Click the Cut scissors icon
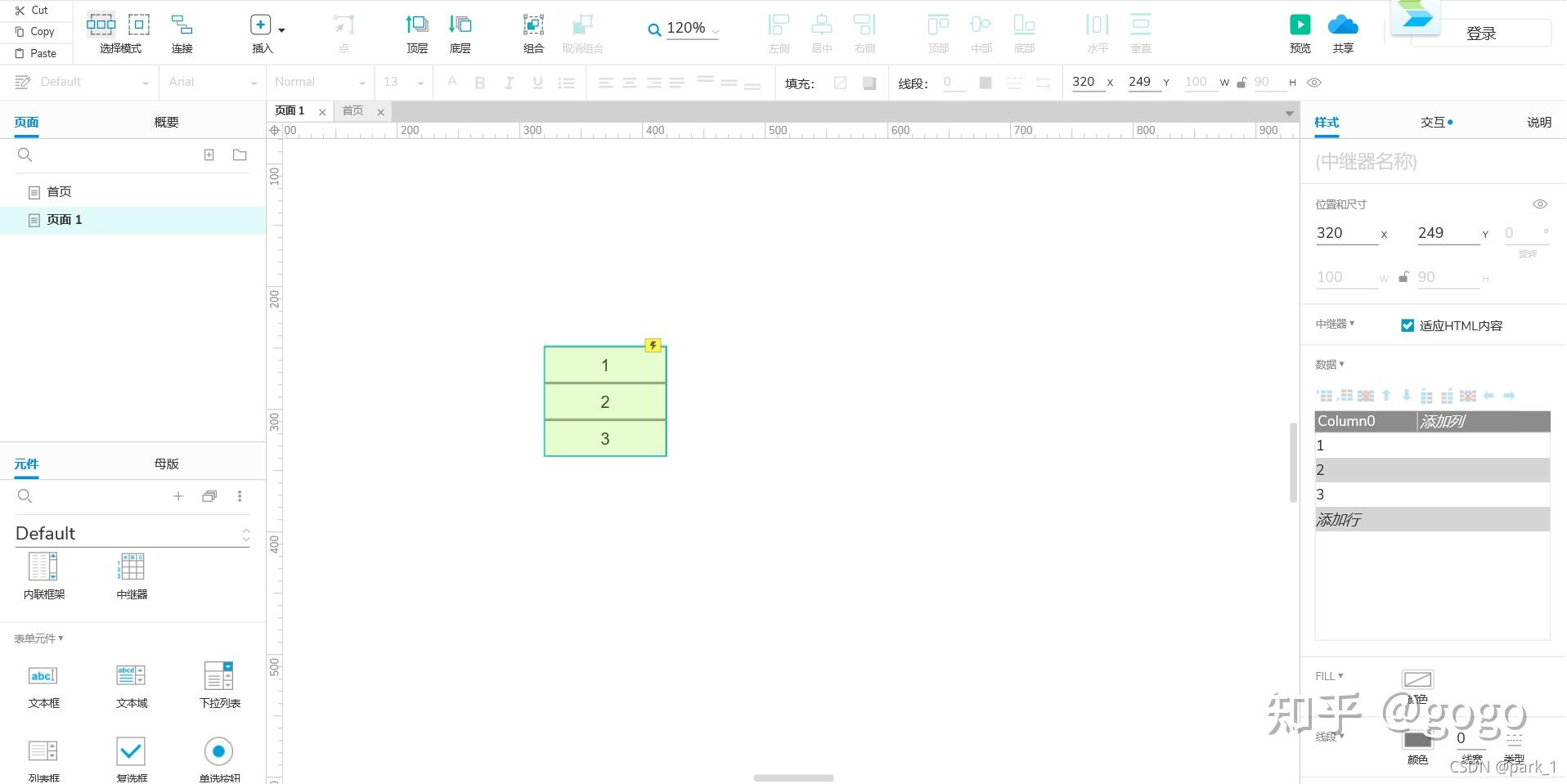This screenshot has width=1567, height=784. click(x=20, y=11)
